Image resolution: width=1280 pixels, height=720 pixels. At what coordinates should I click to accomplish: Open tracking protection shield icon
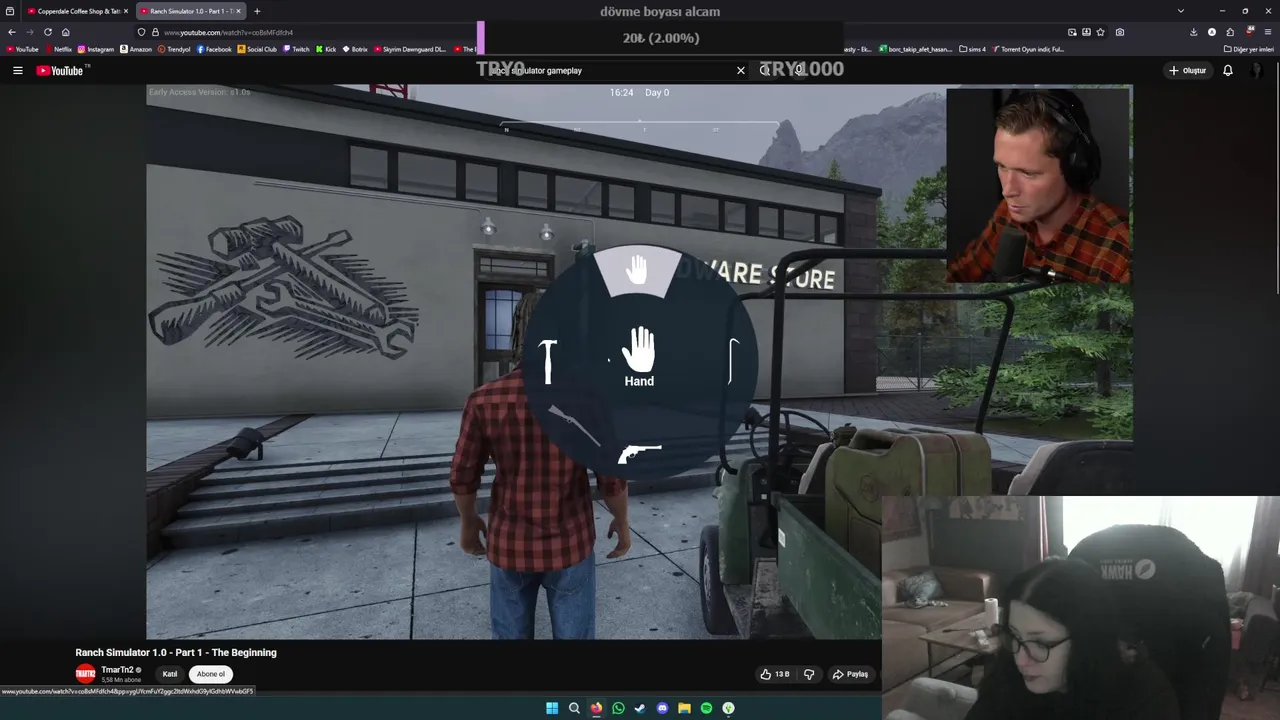coord(141,32)
